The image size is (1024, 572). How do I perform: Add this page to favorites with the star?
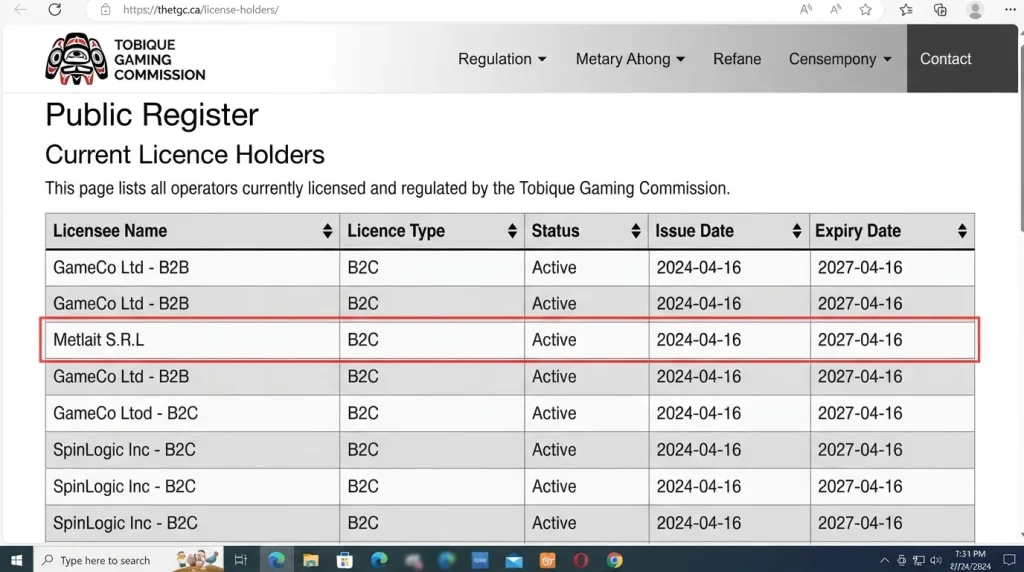865,9
